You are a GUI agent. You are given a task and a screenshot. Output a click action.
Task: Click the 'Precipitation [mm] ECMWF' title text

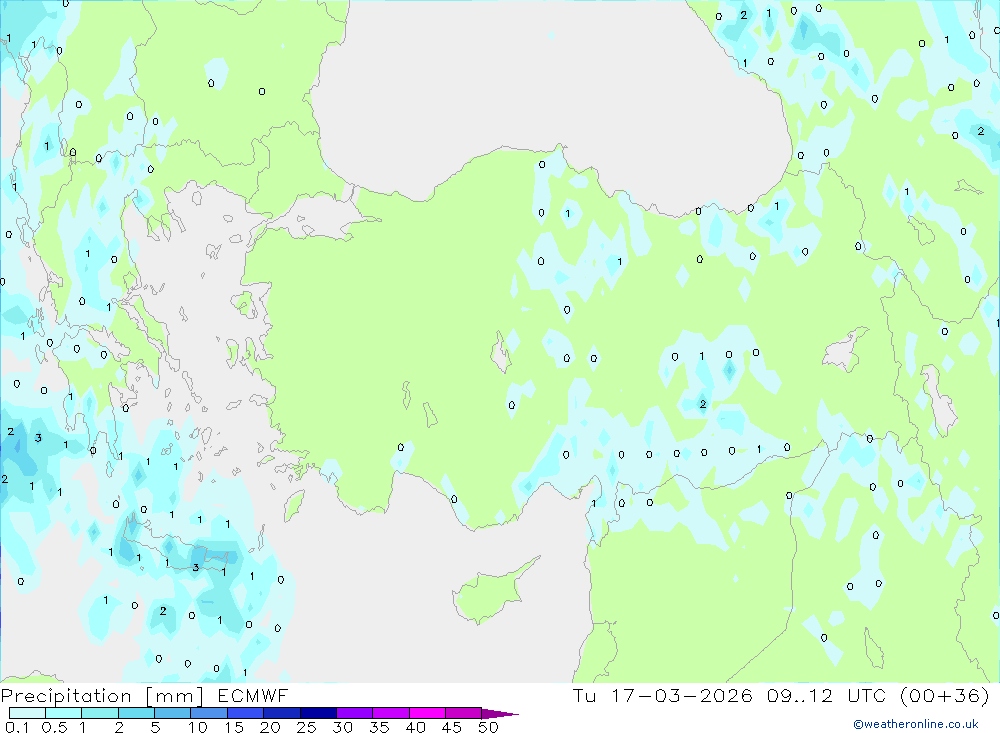[x=144, y=696]
